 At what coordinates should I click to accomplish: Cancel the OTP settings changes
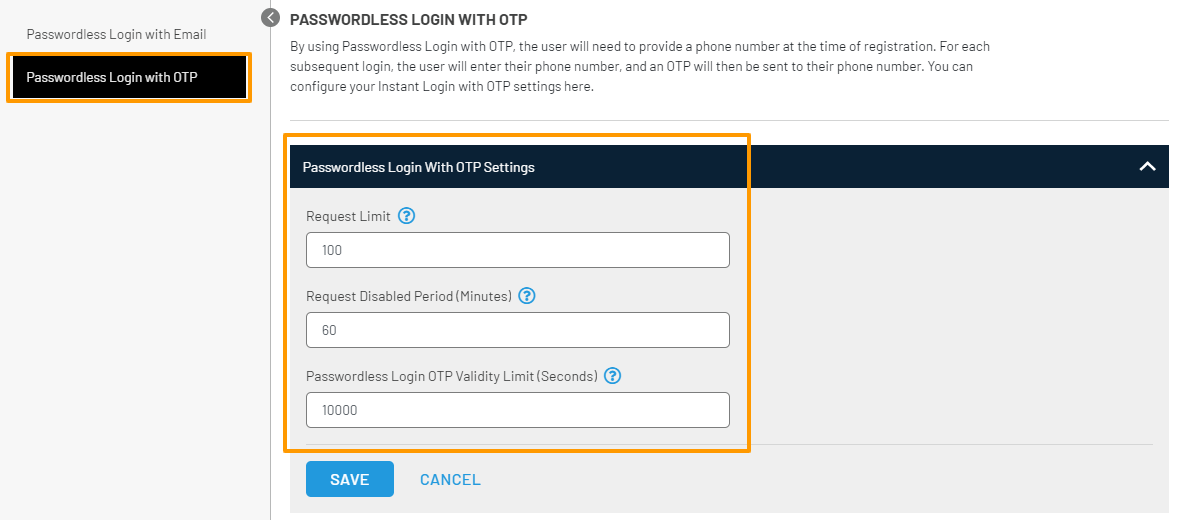(450, 479)
